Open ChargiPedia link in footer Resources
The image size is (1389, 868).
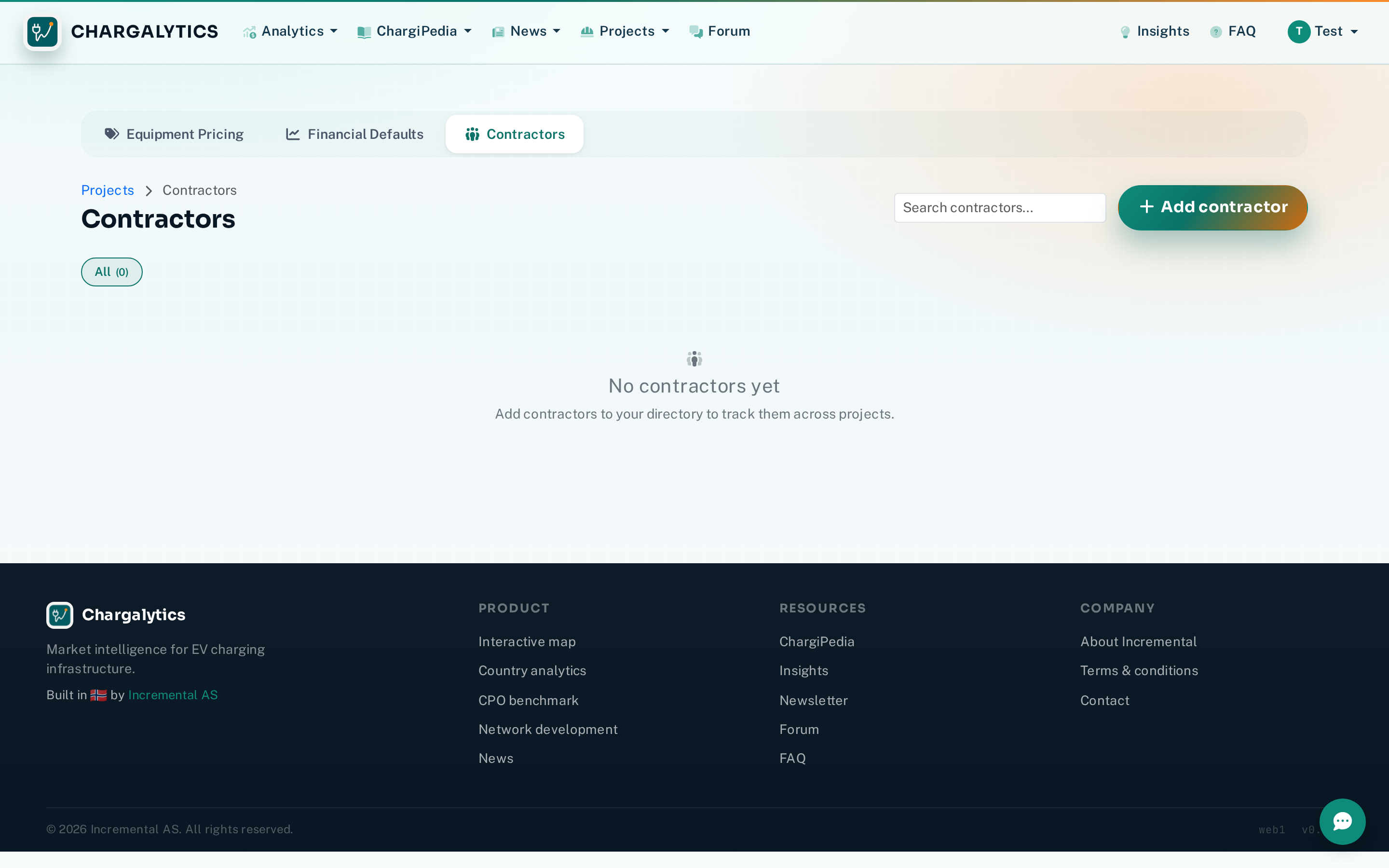(x=817, y=641)
